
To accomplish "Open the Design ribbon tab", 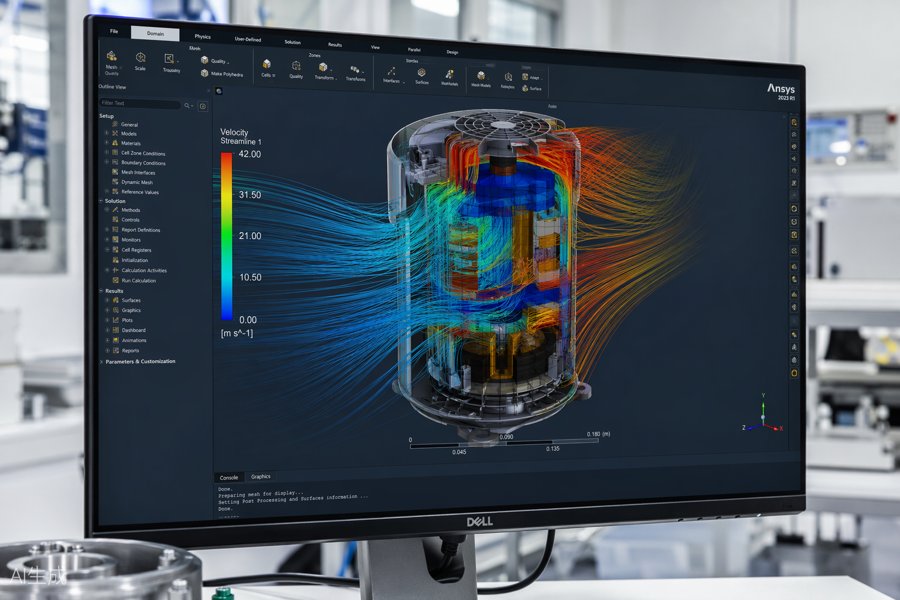I will (452, 52).
